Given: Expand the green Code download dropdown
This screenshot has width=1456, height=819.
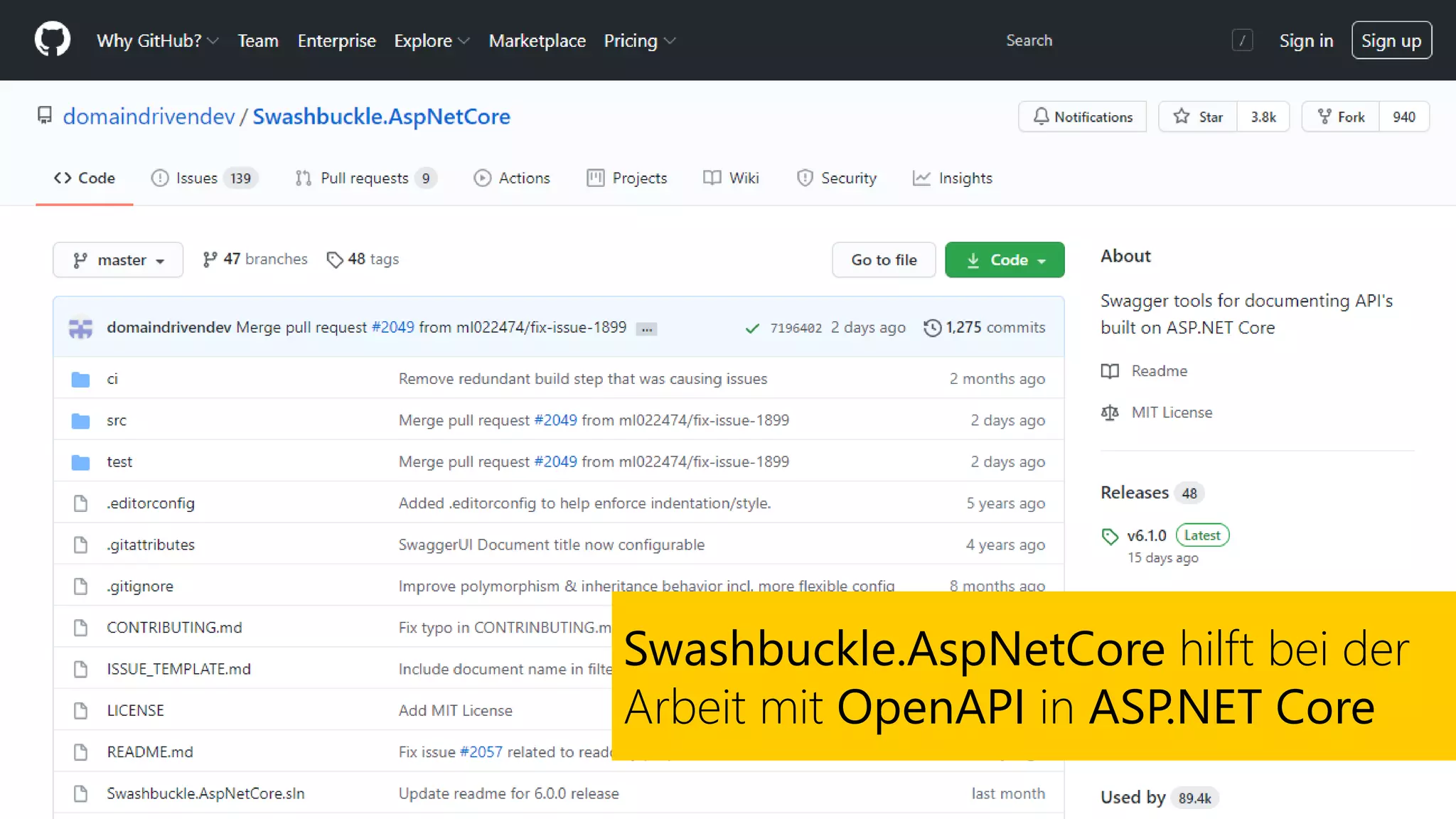Looking at the screenshot, I should (1005, 260).
